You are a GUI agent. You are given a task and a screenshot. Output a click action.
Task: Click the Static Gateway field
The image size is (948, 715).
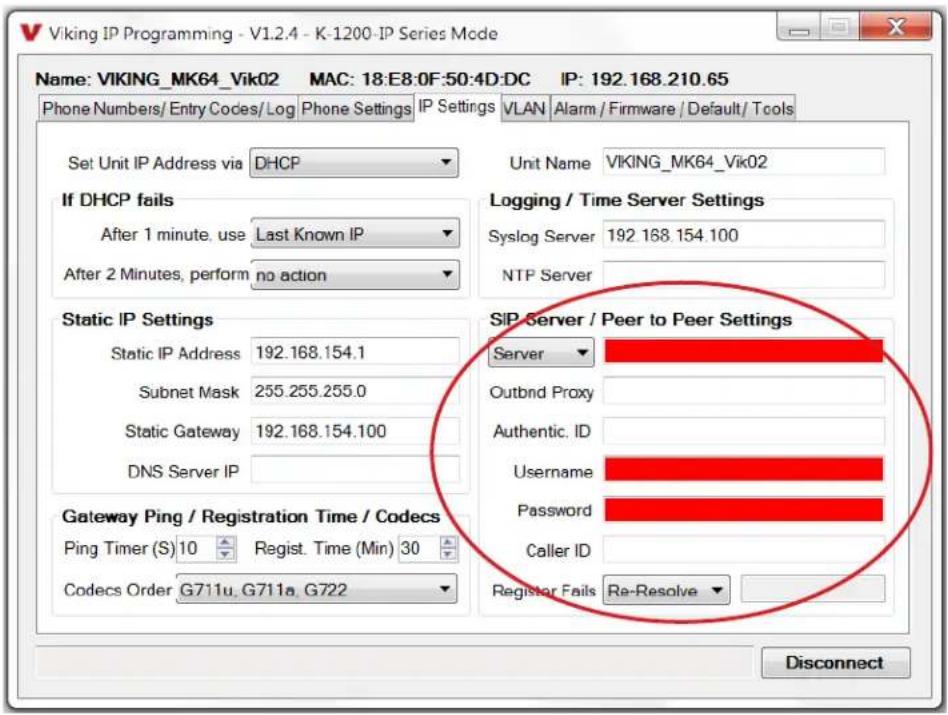(355, 431)
